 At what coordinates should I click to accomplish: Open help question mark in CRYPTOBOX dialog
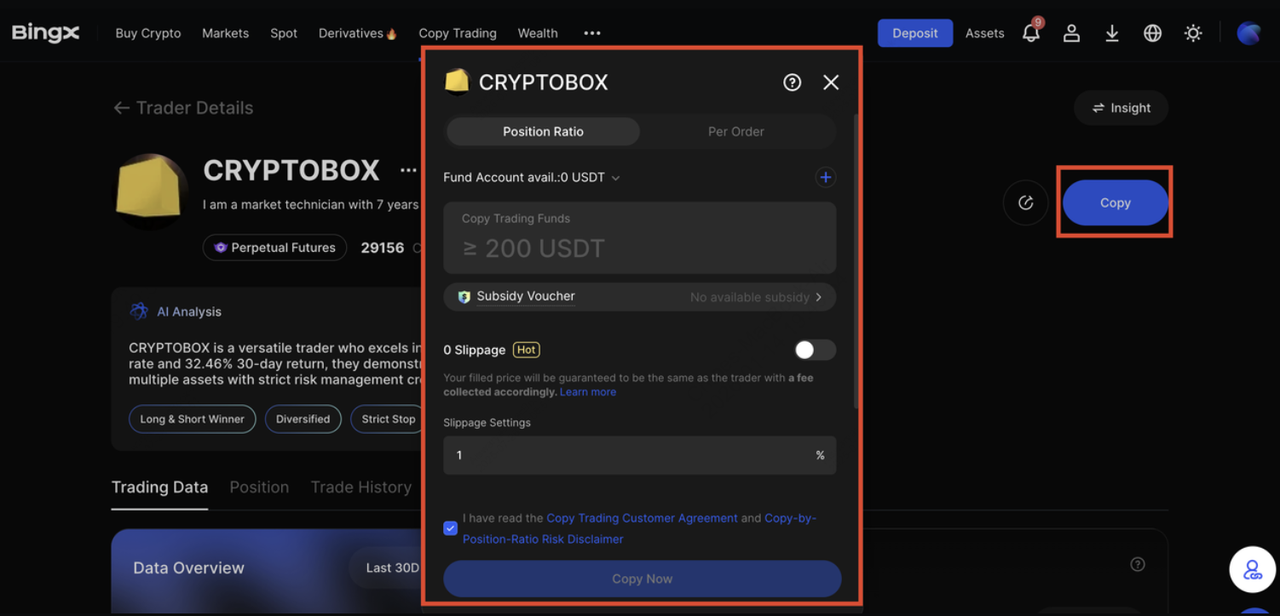792,83
